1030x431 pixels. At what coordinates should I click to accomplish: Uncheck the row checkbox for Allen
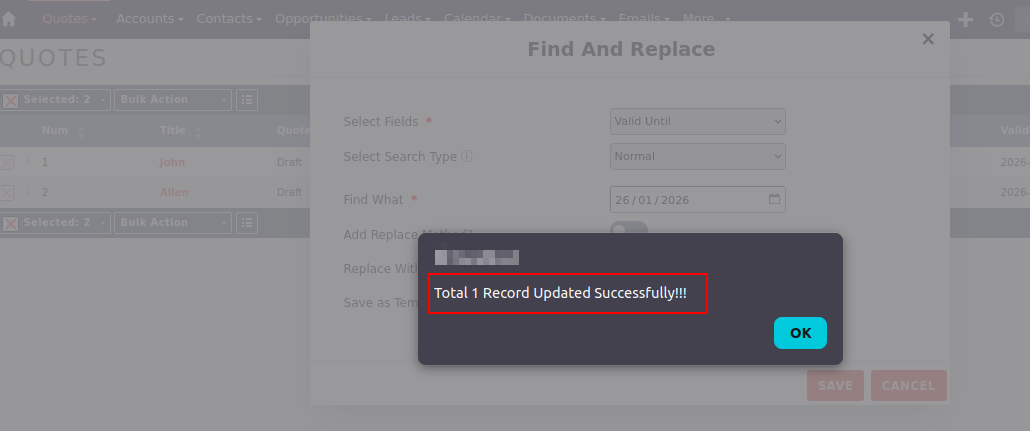pos(7,192)
